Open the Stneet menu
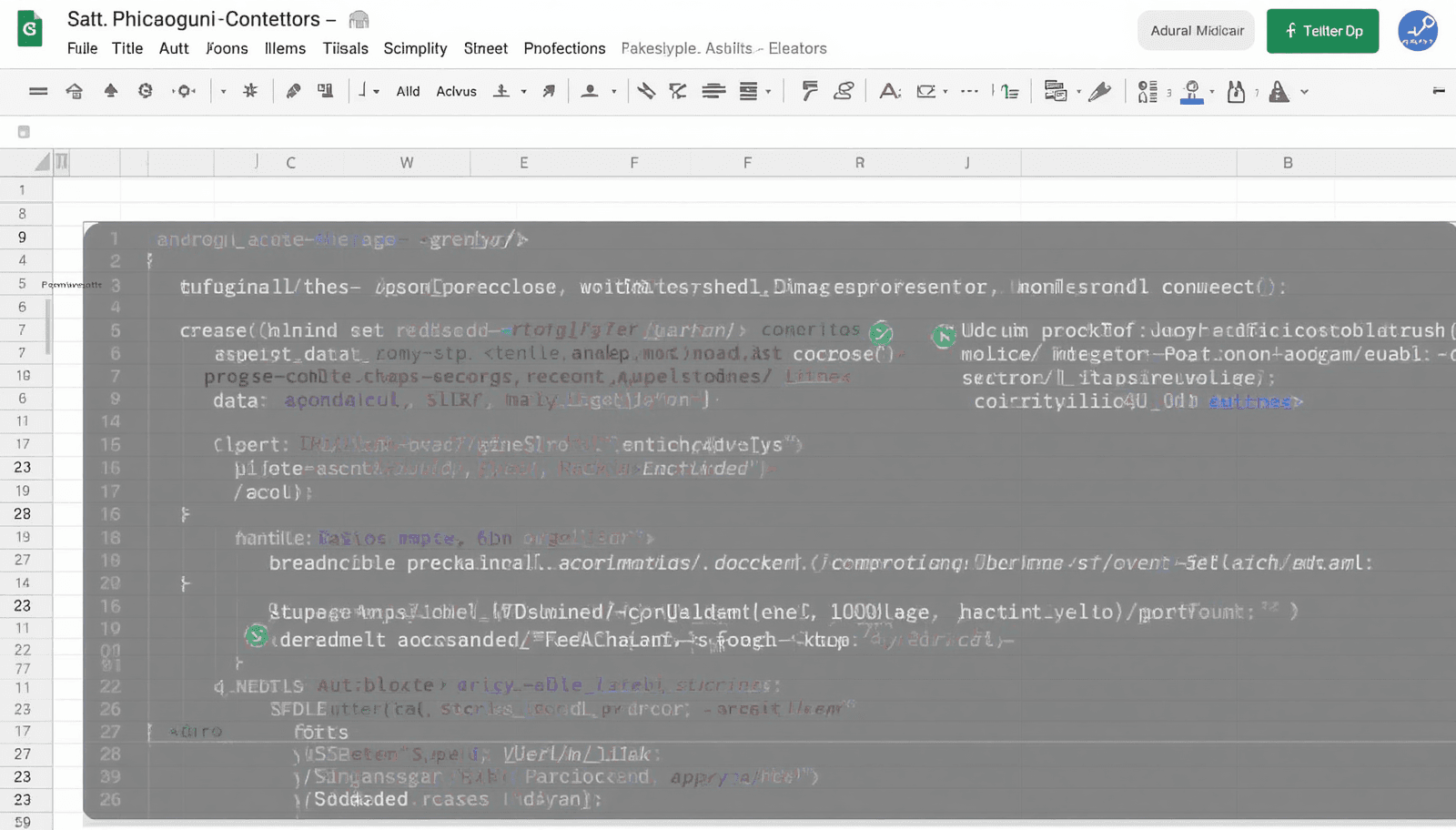The image size is (1456, 830). (x=485, y=48)
